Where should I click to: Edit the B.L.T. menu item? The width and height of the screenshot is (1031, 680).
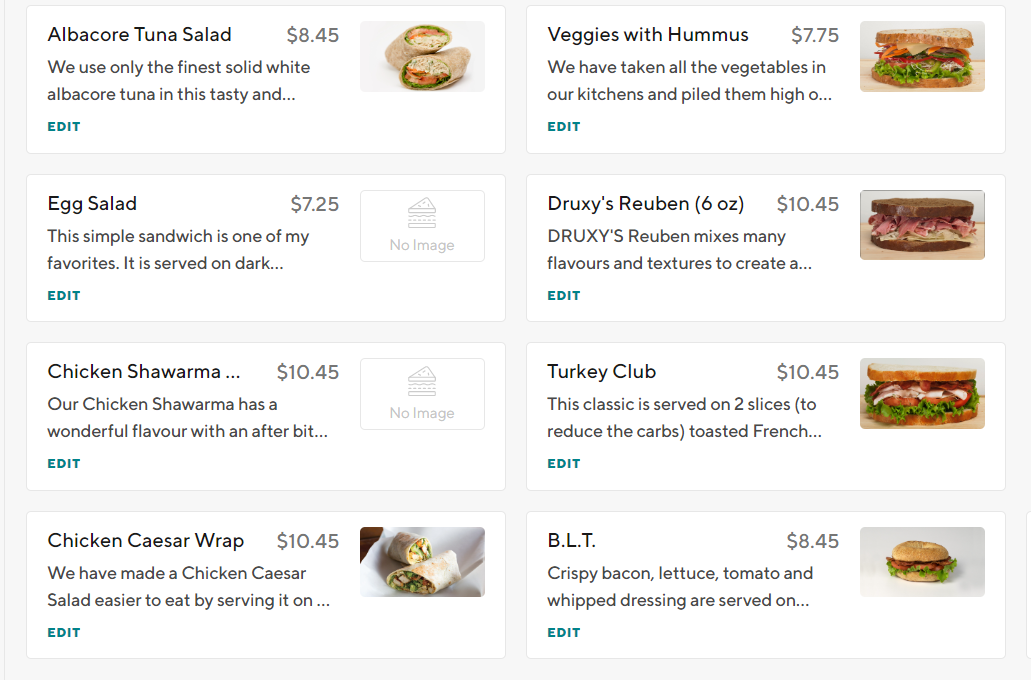coord(564,633)
